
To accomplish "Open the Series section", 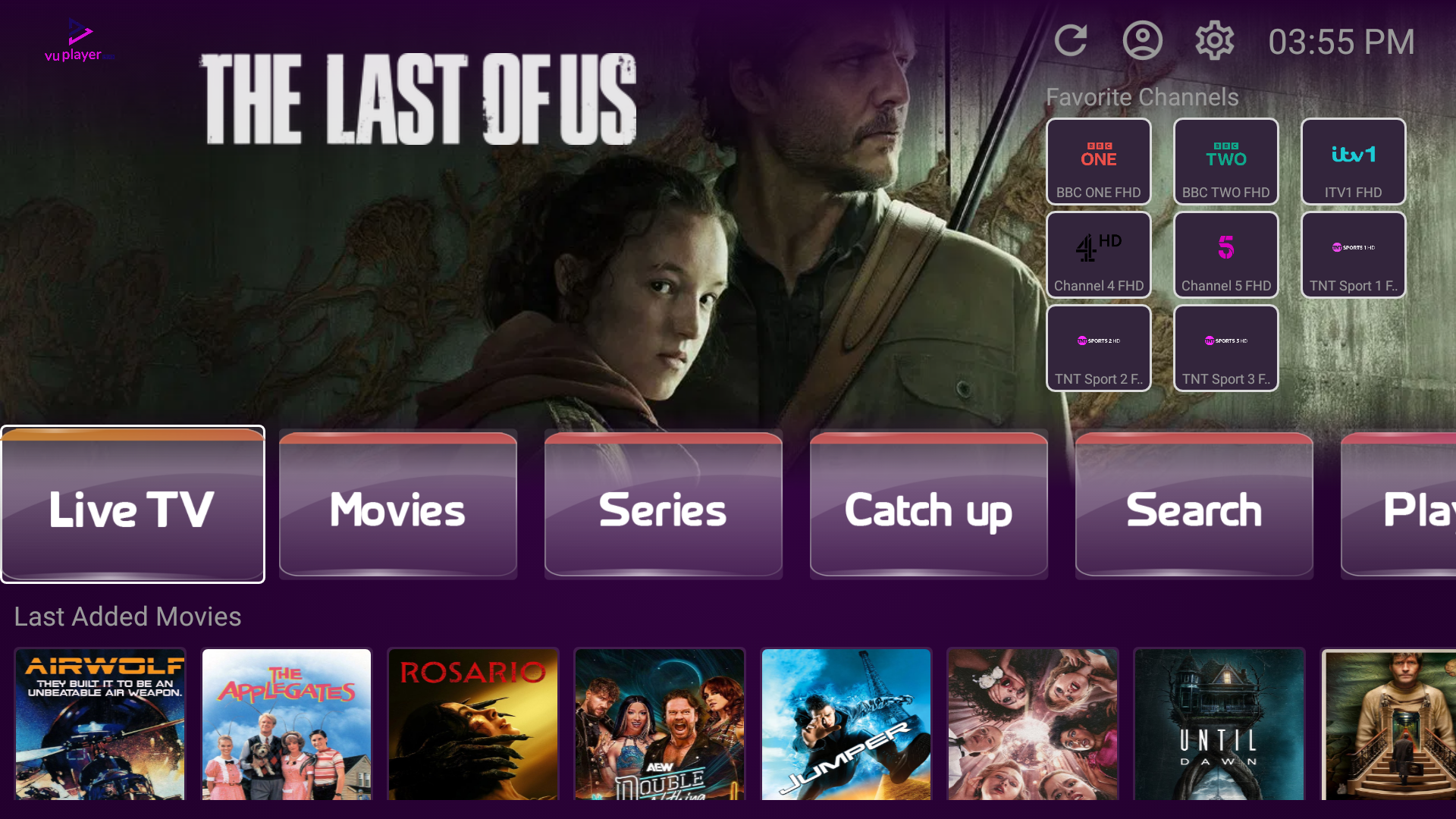I will click(x=664, y=504).
